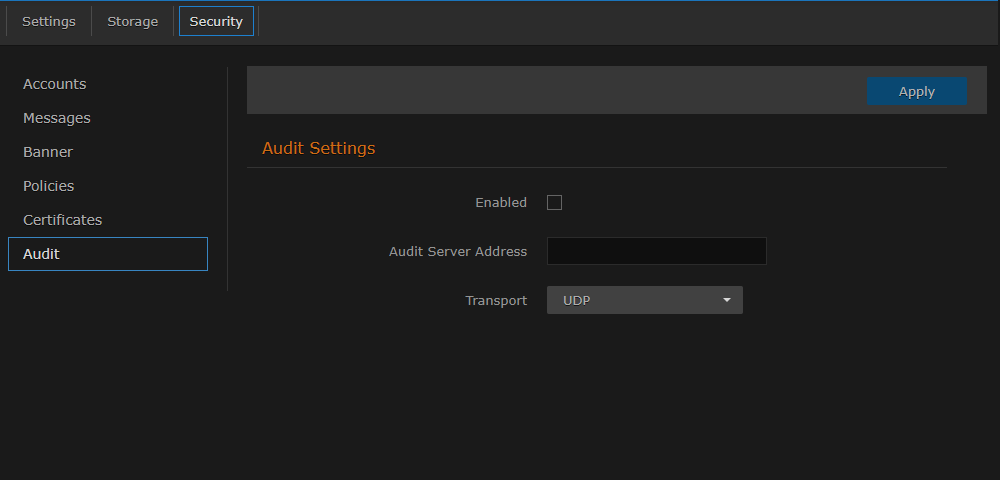This screenshot has width=1000, height=480.
Task: Open the Settings tab
Action: tap(49, 21)
